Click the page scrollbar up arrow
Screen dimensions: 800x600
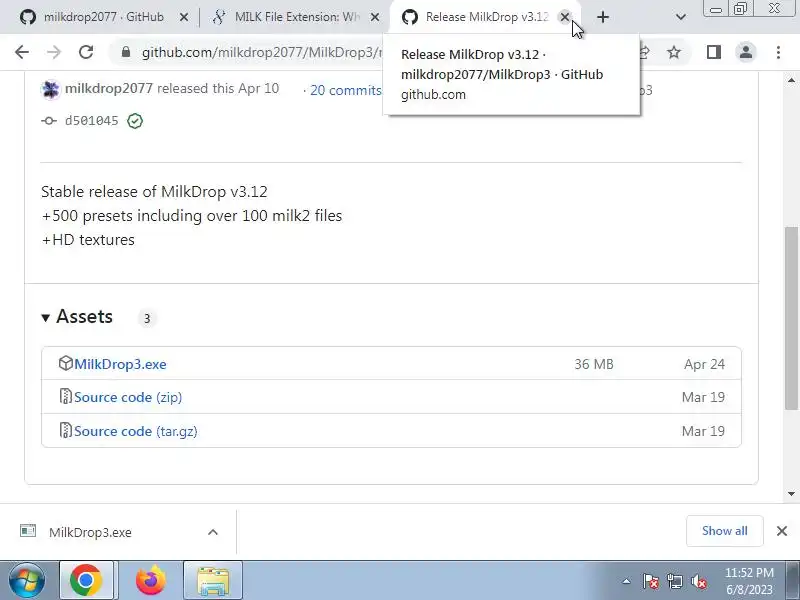(791, 81)
